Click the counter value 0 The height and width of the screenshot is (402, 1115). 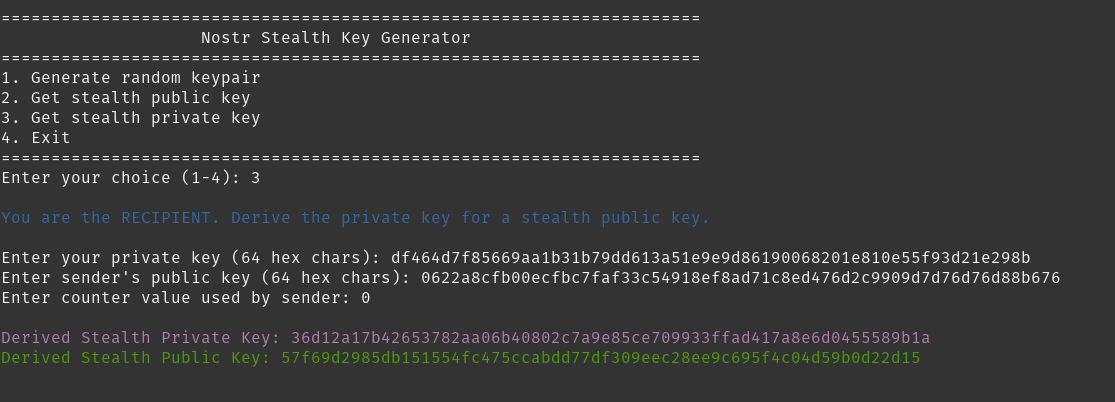366,297
